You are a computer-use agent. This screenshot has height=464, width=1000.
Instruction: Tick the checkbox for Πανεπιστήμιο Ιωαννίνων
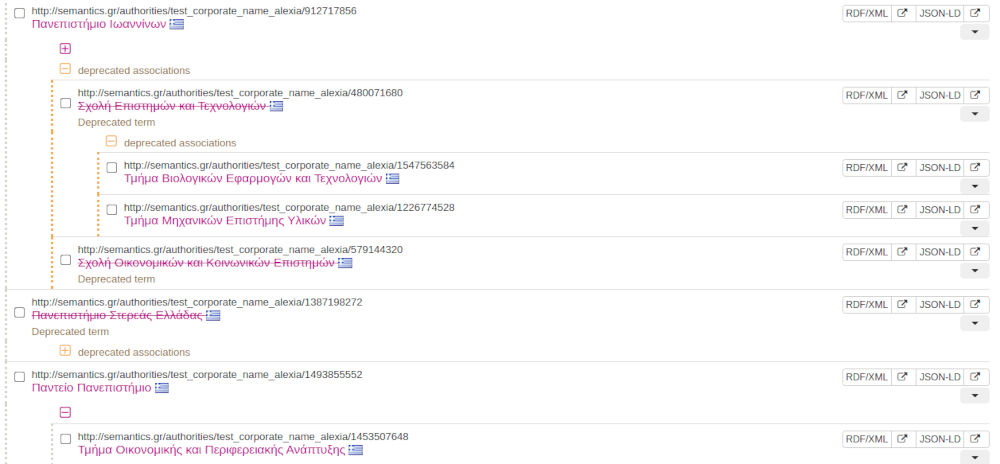(x=19, y=14)
